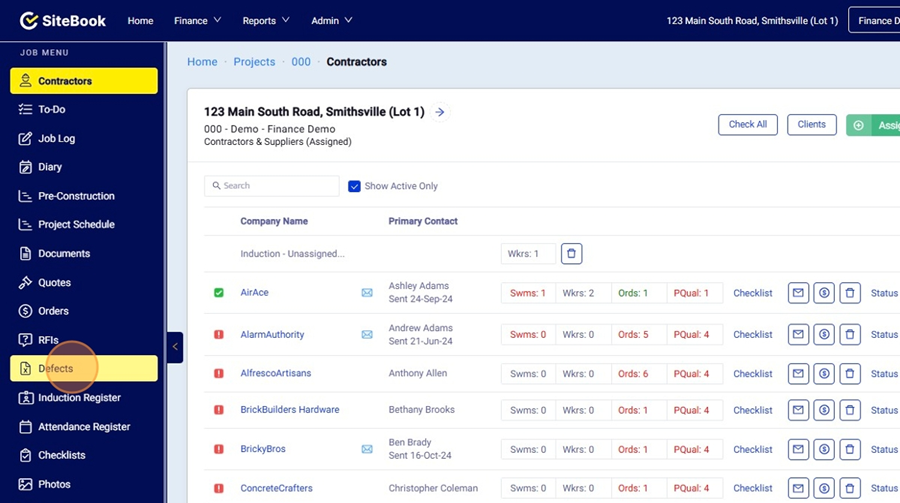Click the email icon in the AirAce row actions
Viewport: 900px width, 503px height.
coord(798,293)
